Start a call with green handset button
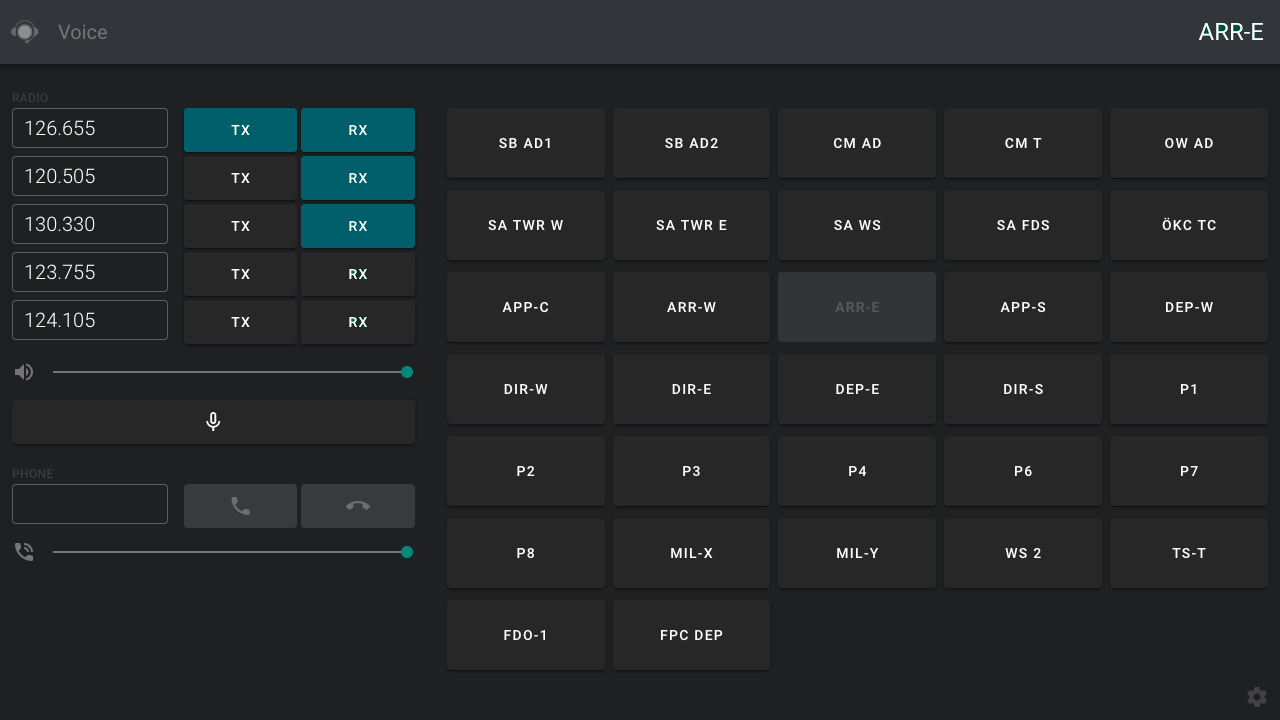The width and height of the screenshot is (1280, 720). [x=240, y=506]
